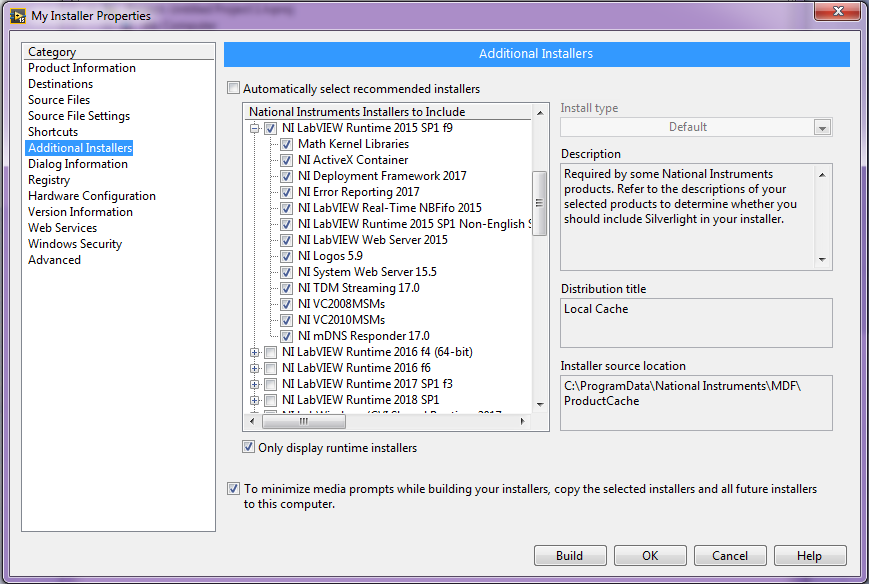Toggle NI mDNS Responder 17.0 checkbox

(x=287, y=337)
